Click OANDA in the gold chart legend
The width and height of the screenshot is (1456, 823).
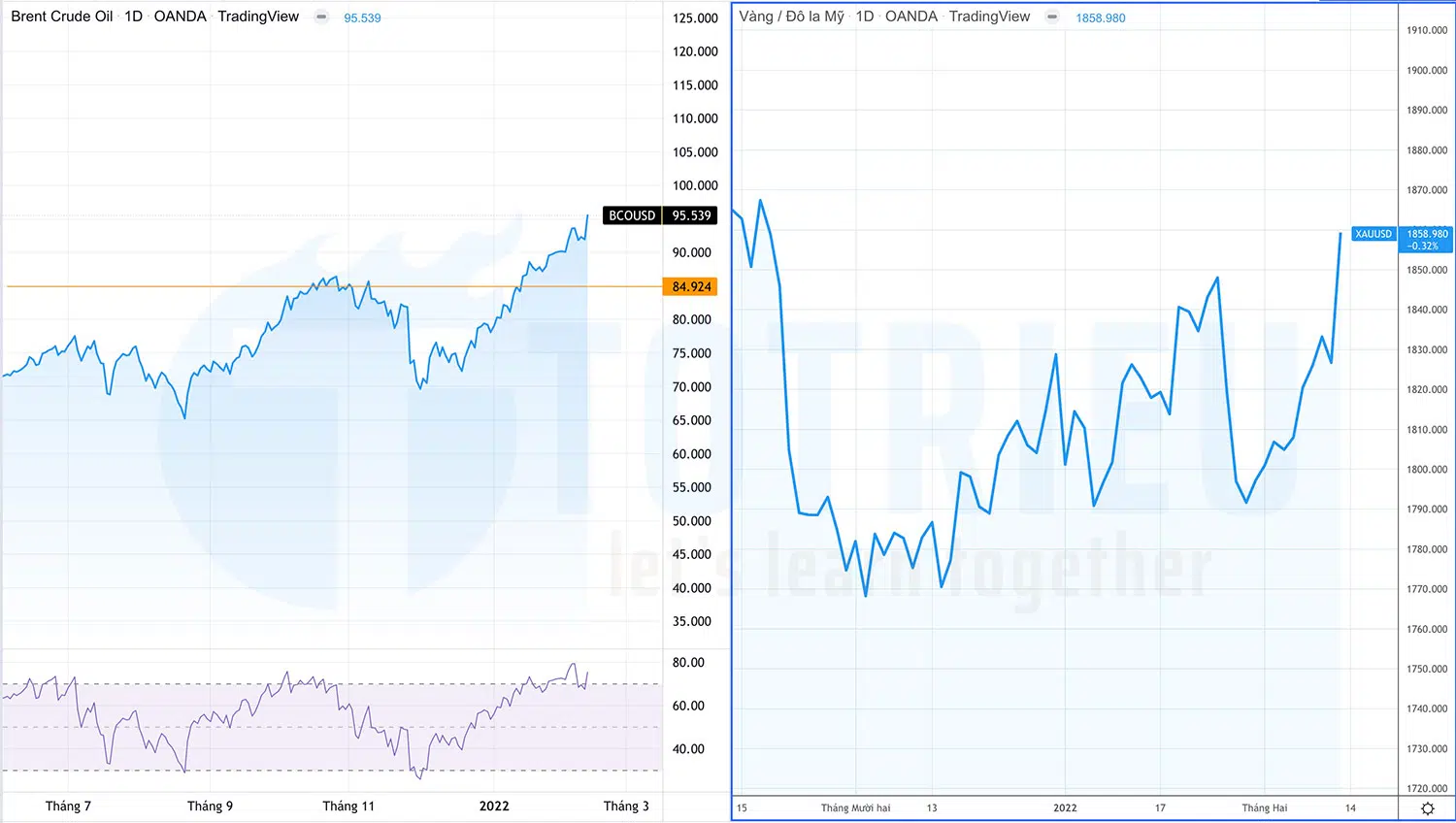911,16
